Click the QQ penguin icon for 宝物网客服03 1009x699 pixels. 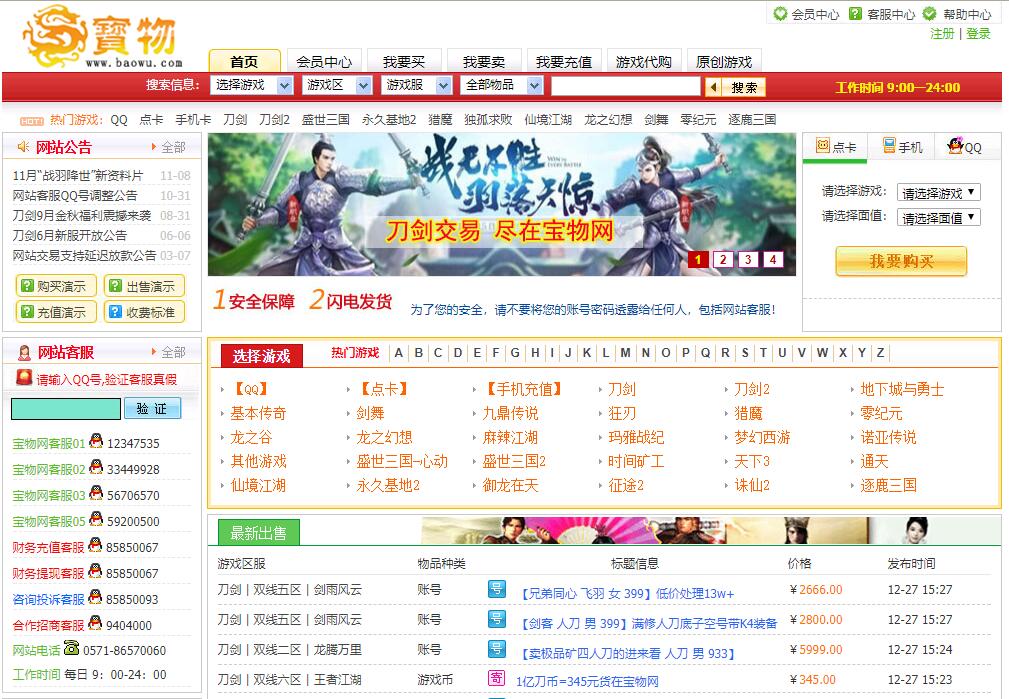(96, 493)
